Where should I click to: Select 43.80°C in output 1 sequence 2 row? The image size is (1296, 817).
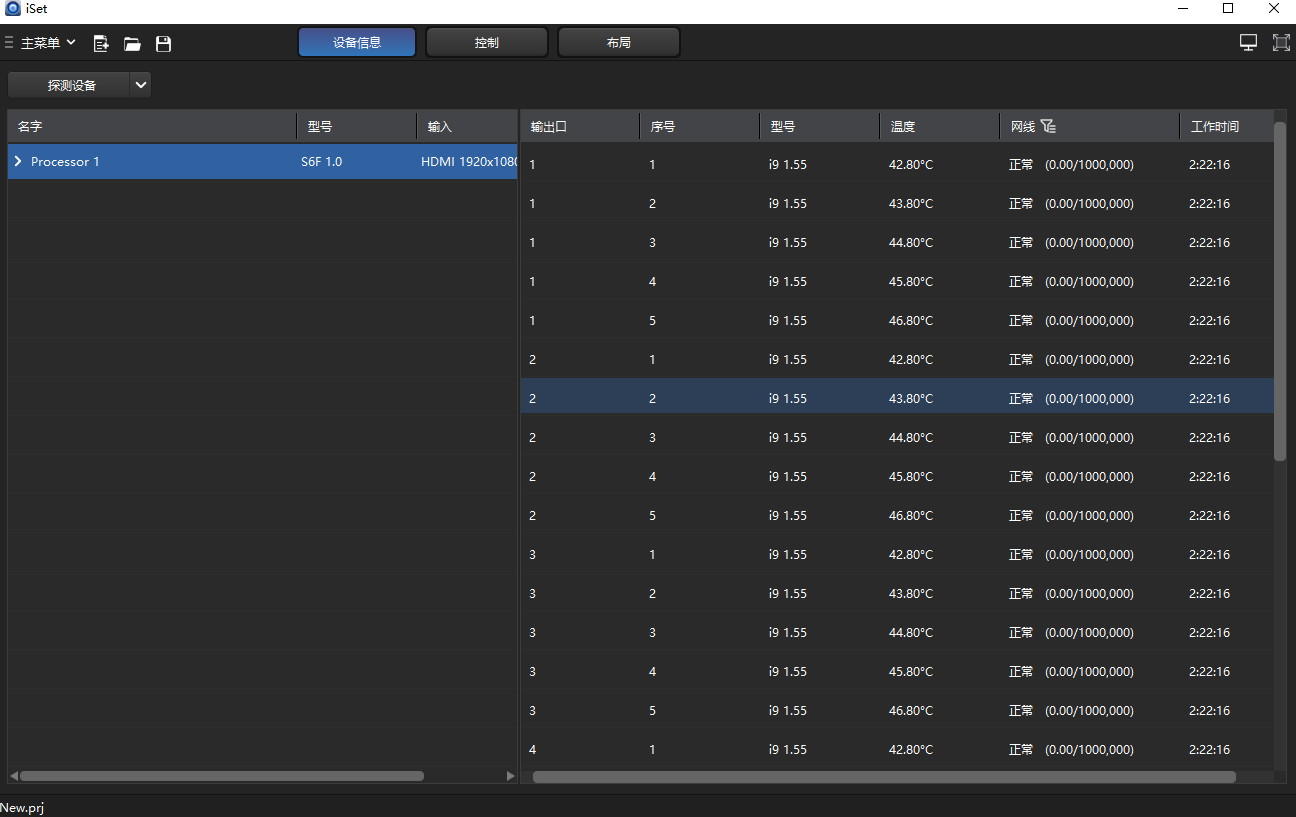(x=911, y=203)
